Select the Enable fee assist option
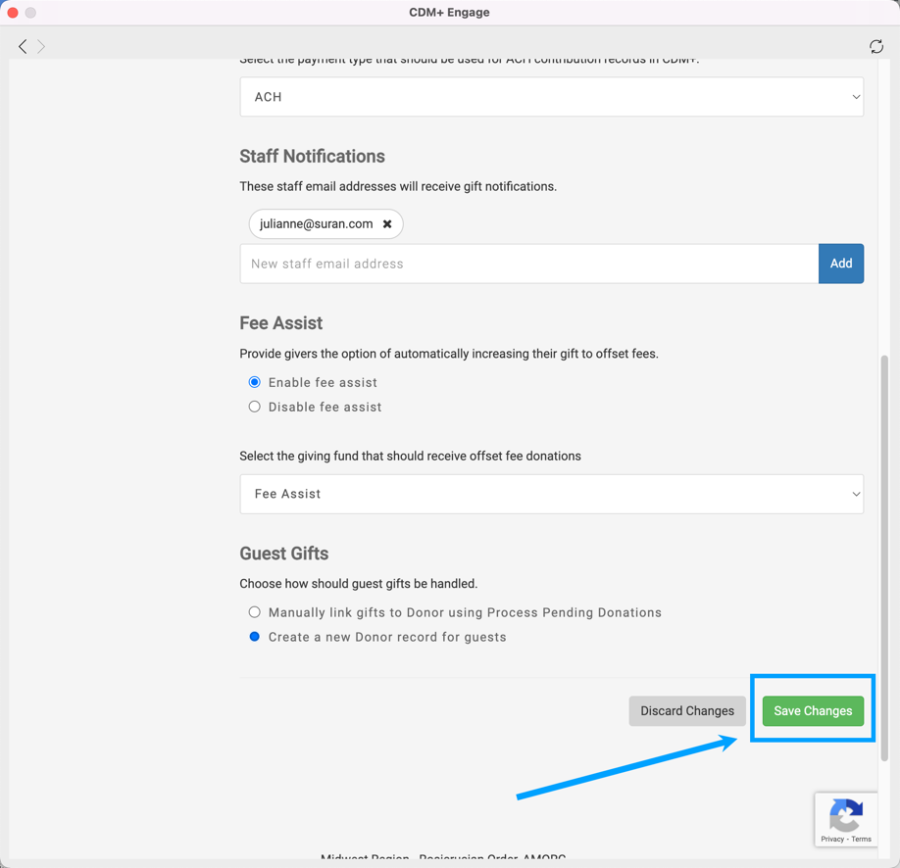The width and height of the screenshot is (900, 868). [254, 382]
